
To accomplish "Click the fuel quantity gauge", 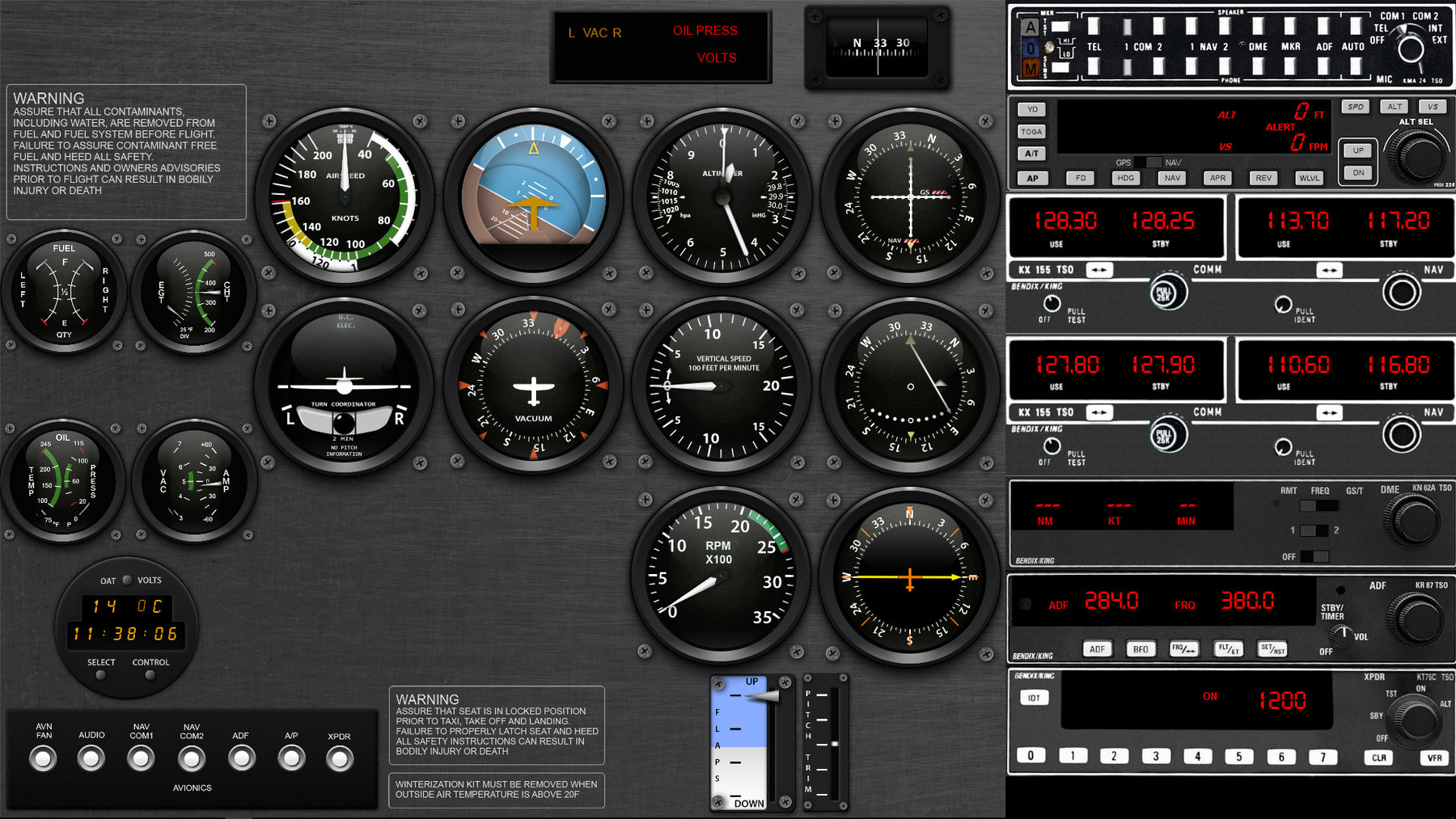I will click(64, 292).
